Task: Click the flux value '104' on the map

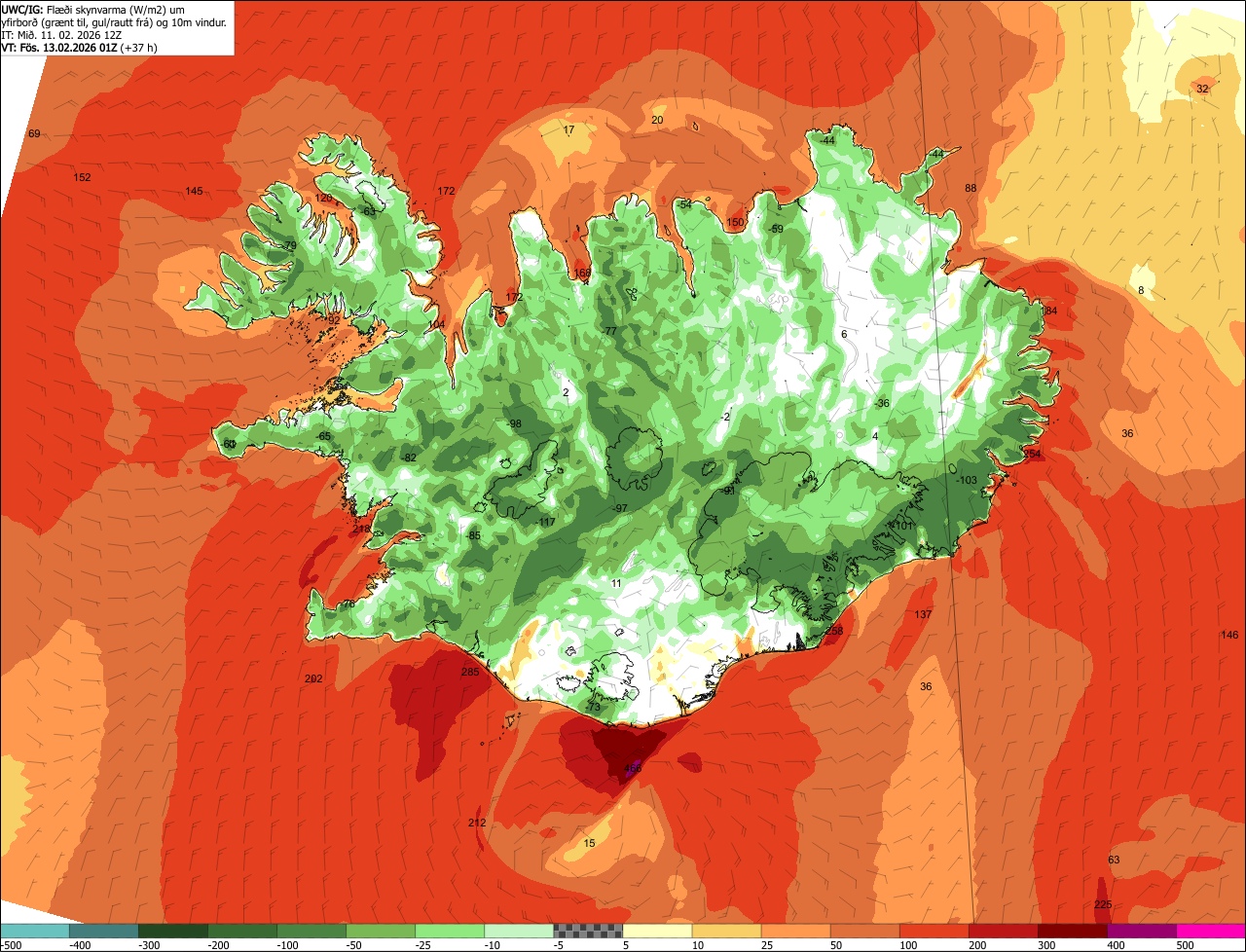Action: [x=437, y=324]
